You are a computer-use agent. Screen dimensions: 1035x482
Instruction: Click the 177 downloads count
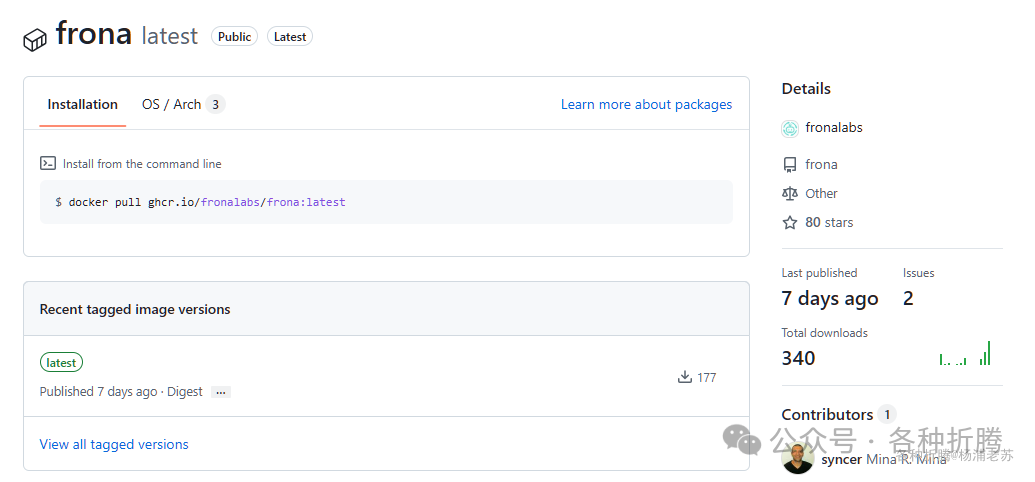click(706, 378)
